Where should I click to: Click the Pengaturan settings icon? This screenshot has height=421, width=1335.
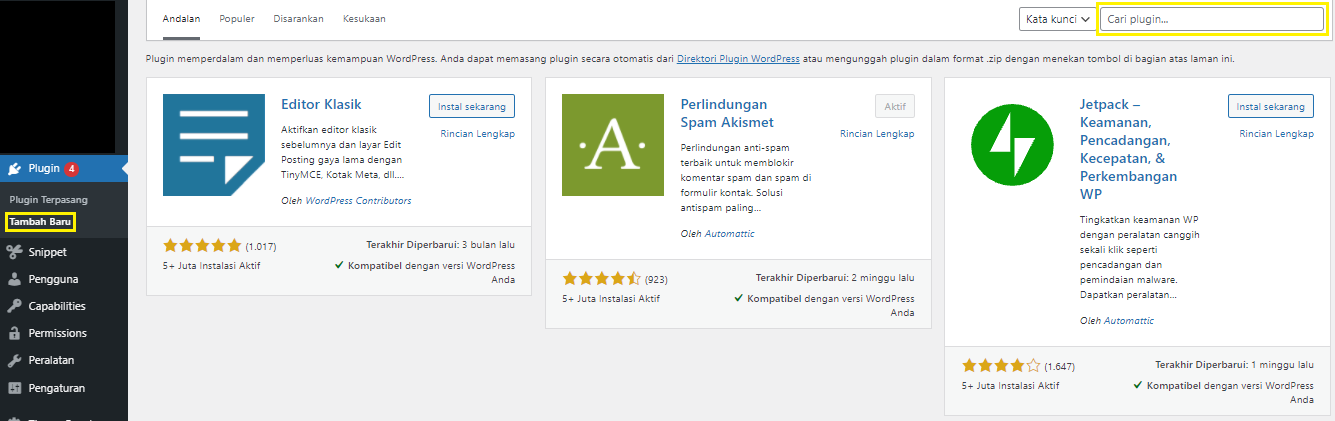click(15, 387)
